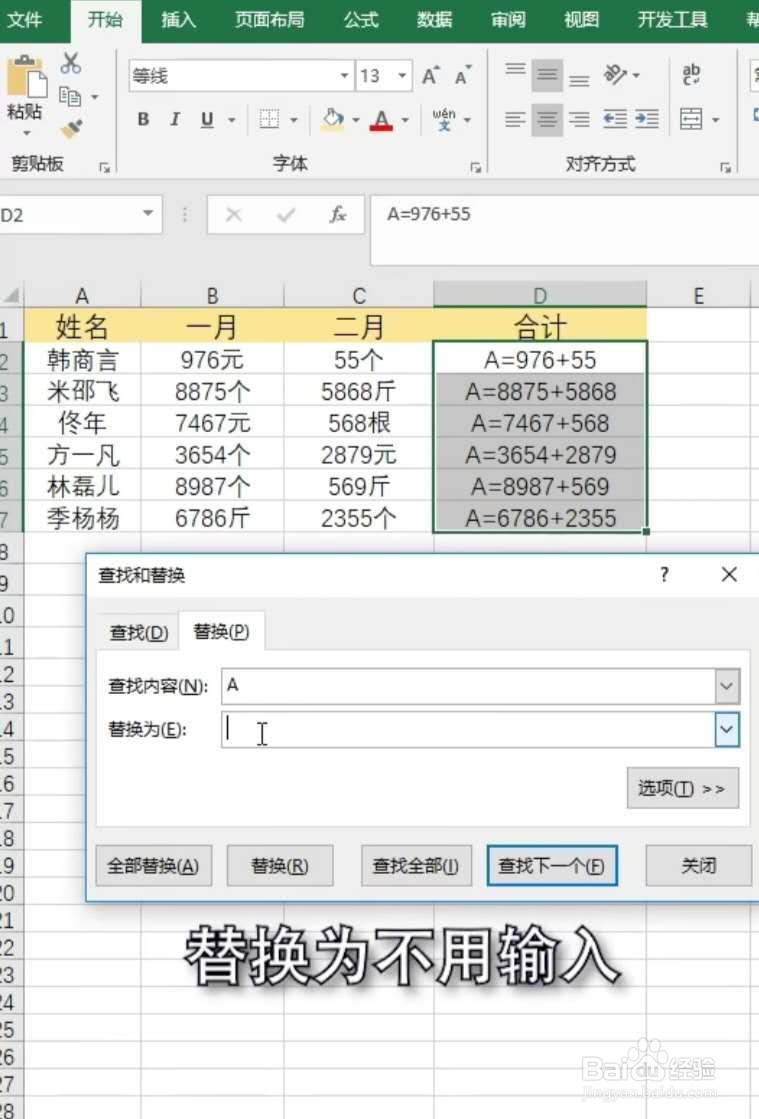Image resolution: width=759 pixels, height=1119 pixels.
Task: Open the Font Color dropdown arrow
Action: click(x=405, y=120)
